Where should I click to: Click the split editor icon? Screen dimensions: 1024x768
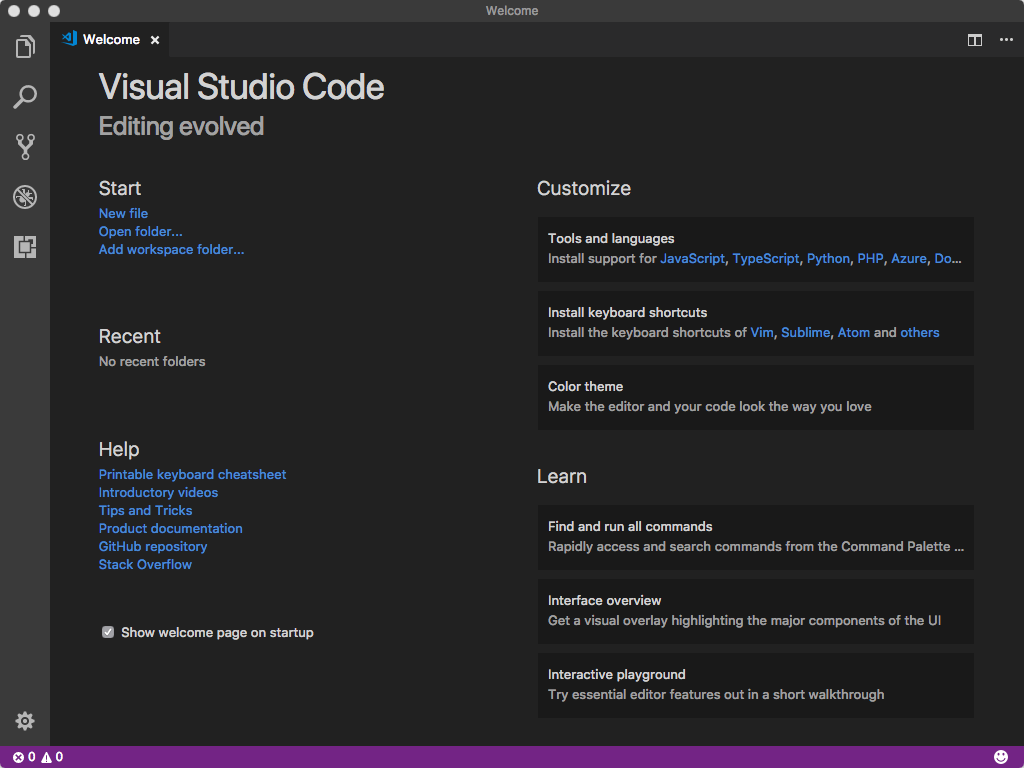(x=974, y=40)
